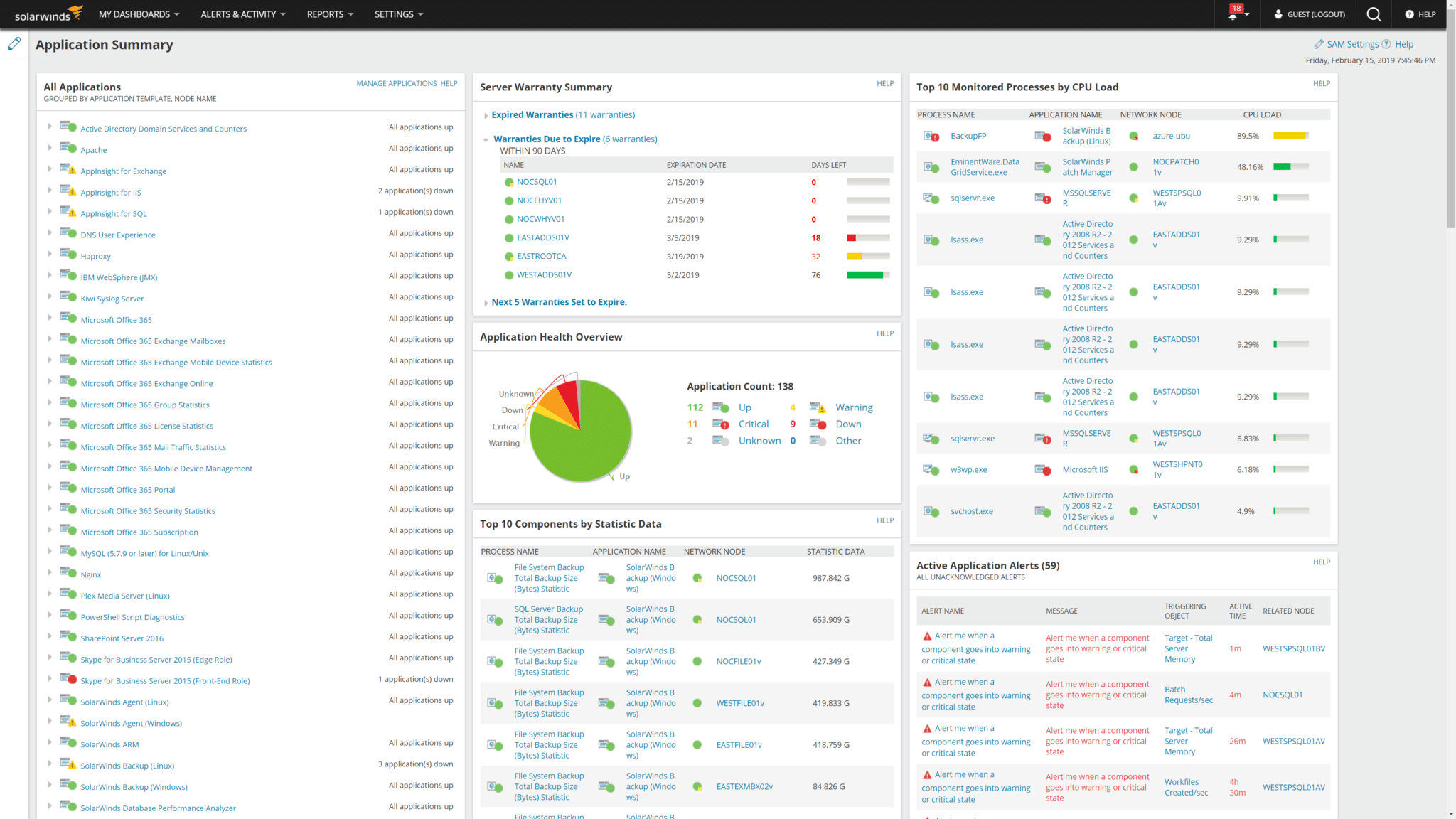Open the ALERTS & ACTIVITY menu
The height and width of the screenshot is (819, 1456).
238,14
